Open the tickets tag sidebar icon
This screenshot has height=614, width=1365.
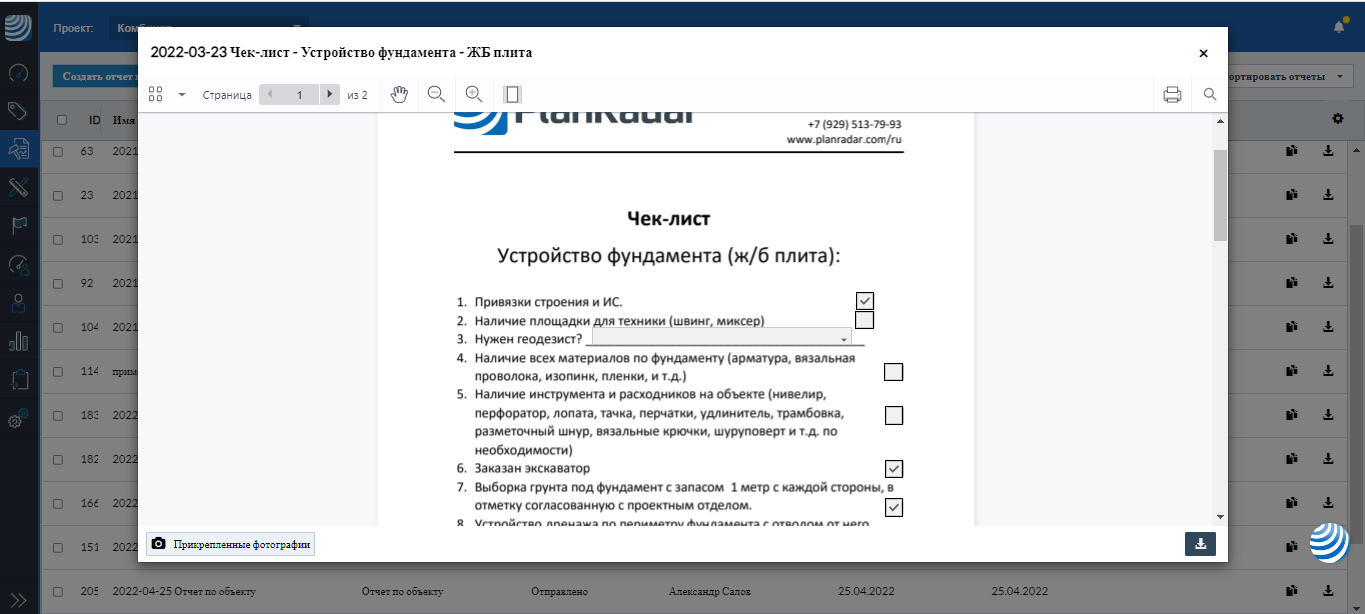[x=18, y=110]
